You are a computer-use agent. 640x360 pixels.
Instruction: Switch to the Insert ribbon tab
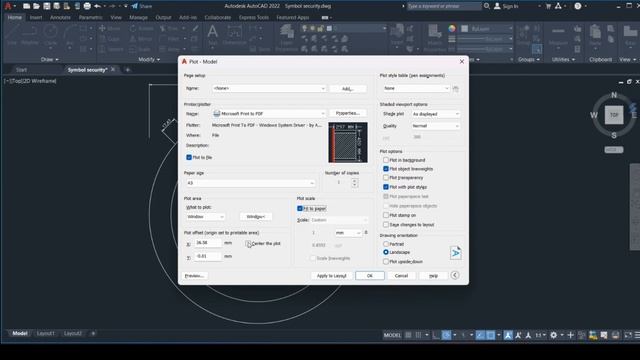(x=36, y=18)
